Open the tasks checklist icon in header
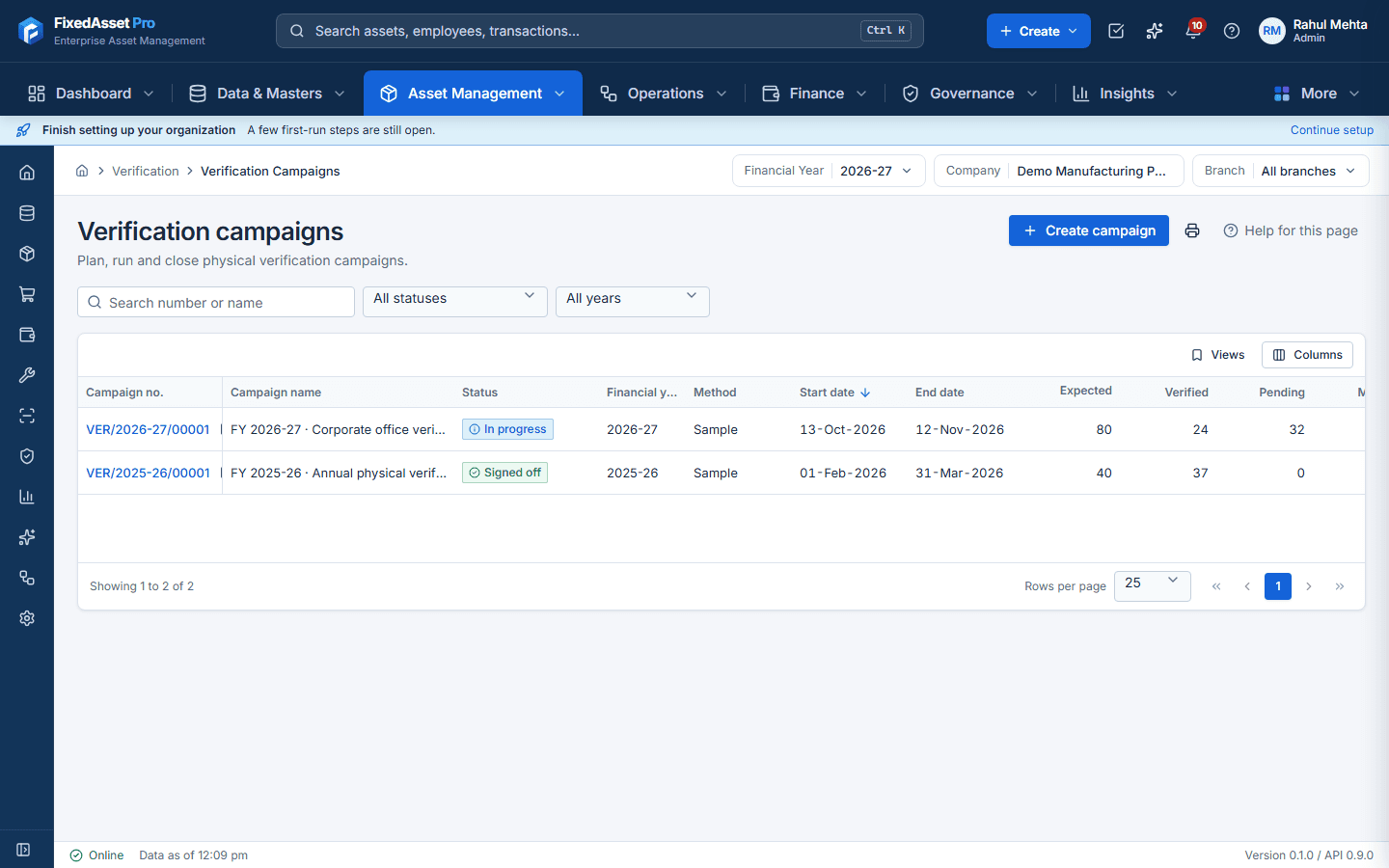Screen dimensions: 1389x868 point(1116,31)
